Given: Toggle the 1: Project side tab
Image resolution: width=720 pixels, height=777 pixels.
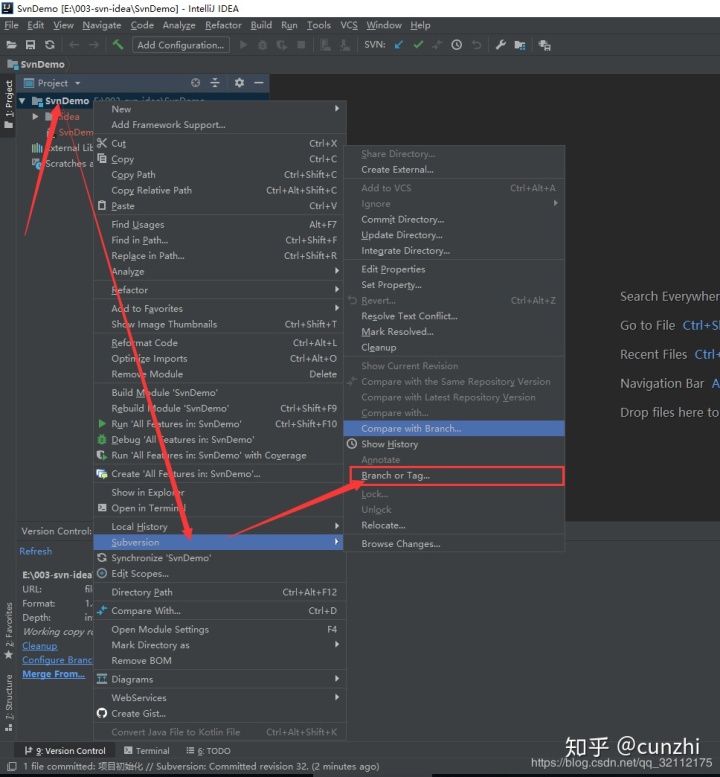Looking at the screenshot, I should click(9, 104).
